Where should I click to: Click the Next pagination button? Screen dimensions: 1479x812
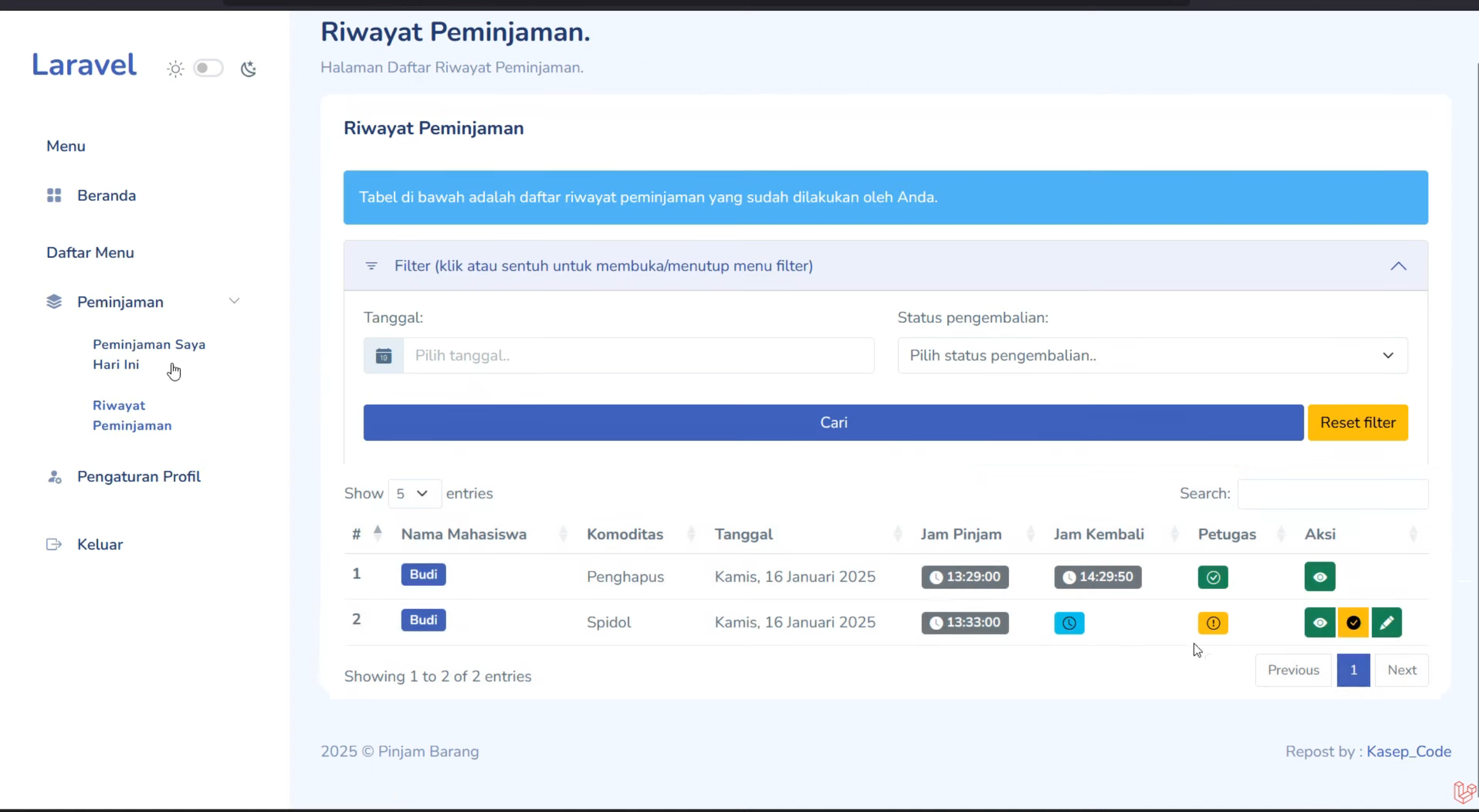coord(1402,670)
